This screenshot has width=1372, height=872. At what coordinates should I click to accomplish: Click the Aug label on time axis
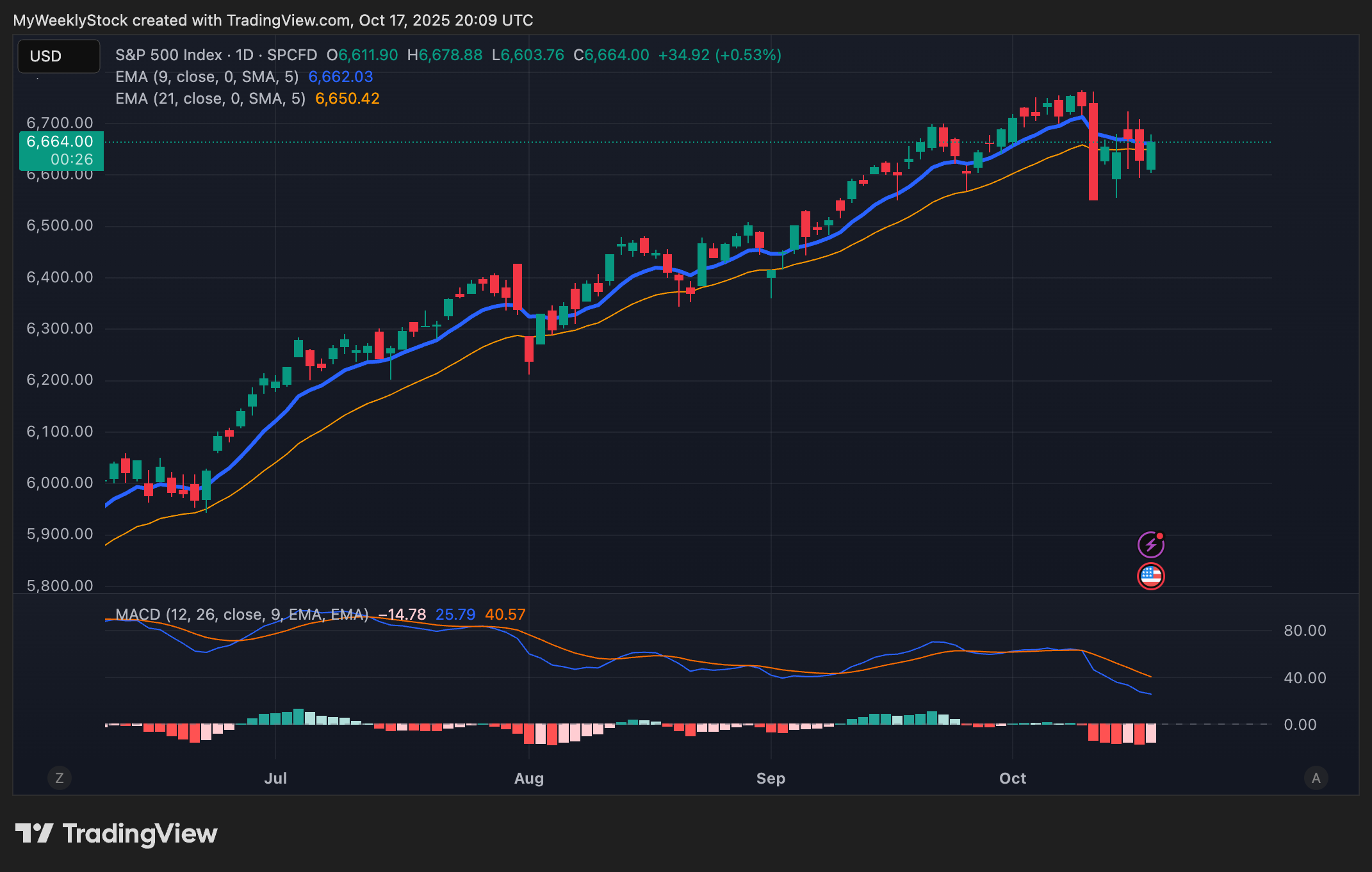[529, 779]
